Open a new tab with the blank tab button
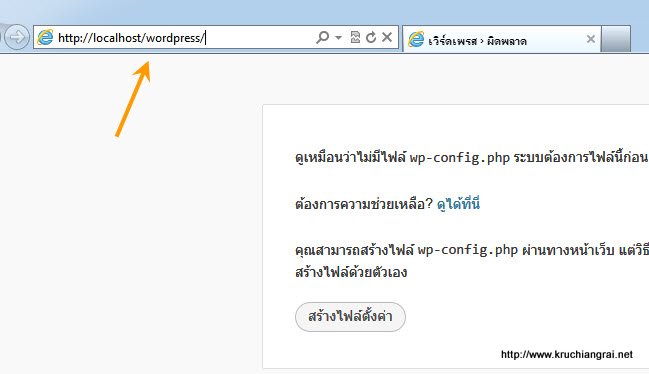Screen dimensions: 649x374 point(616,38)
